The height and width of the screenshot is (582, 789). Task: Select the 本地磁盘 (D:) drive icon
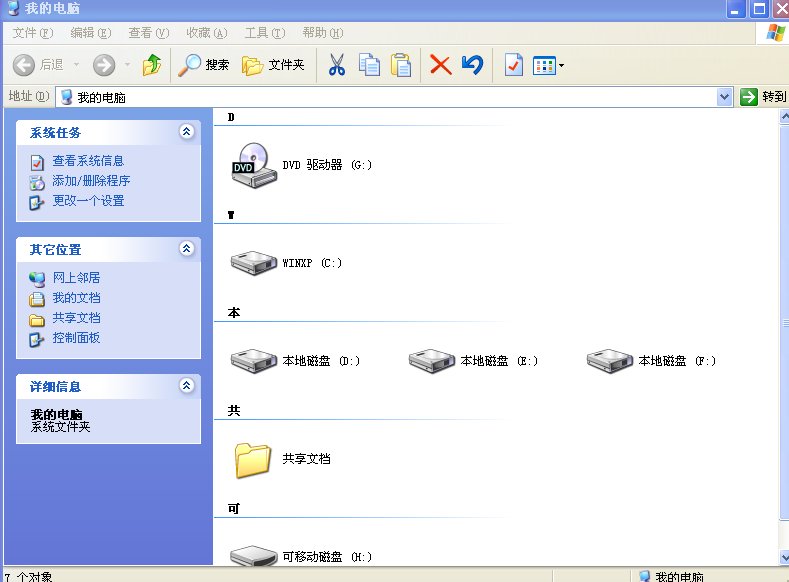point(254,361)
